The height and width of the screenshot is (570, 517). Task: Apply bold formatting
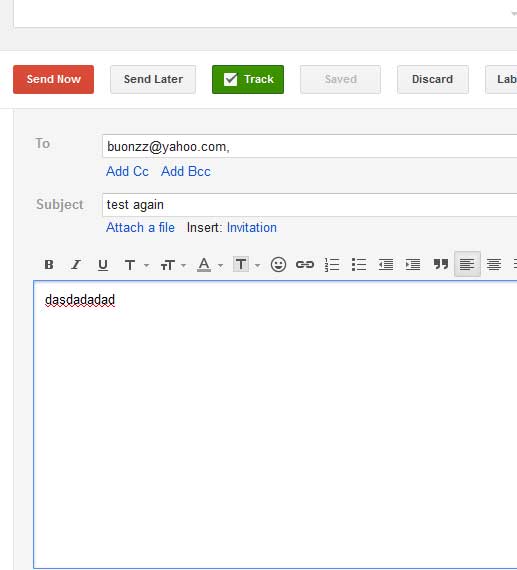tap(49, 264)
